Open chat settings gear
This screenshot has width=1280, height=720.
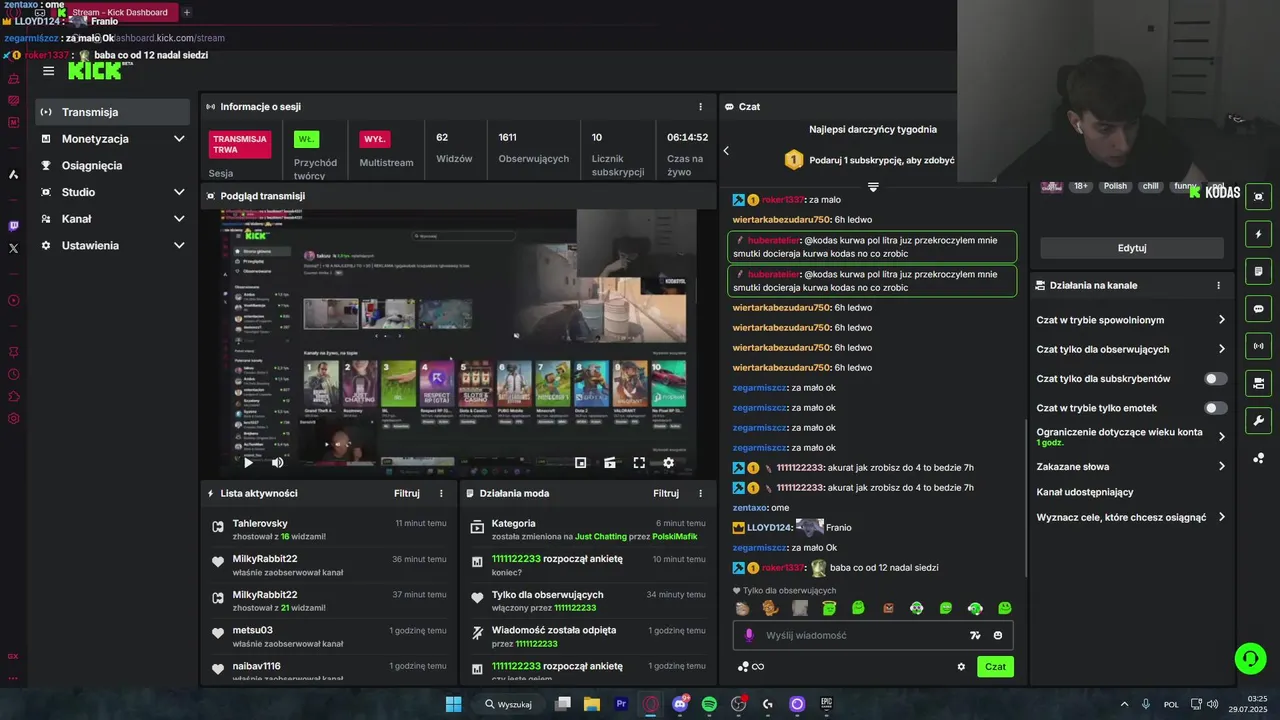[961, 667]
